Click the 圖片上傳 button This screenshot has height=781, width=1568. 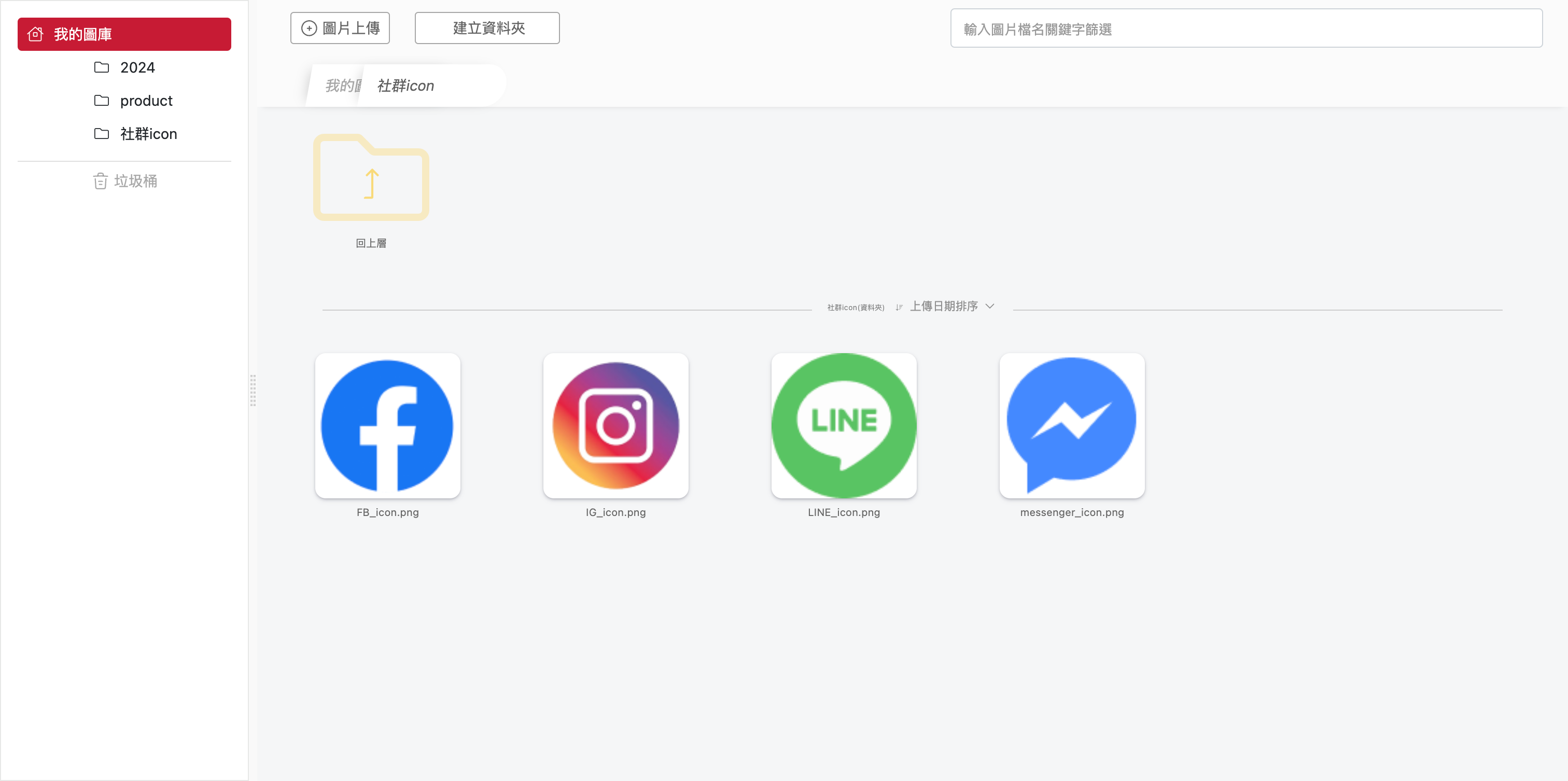[x=340, y=28]
